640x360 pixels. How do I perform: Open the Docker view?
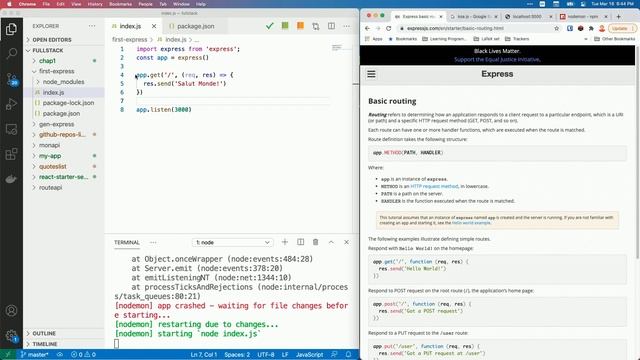click(x=11, y=179)
